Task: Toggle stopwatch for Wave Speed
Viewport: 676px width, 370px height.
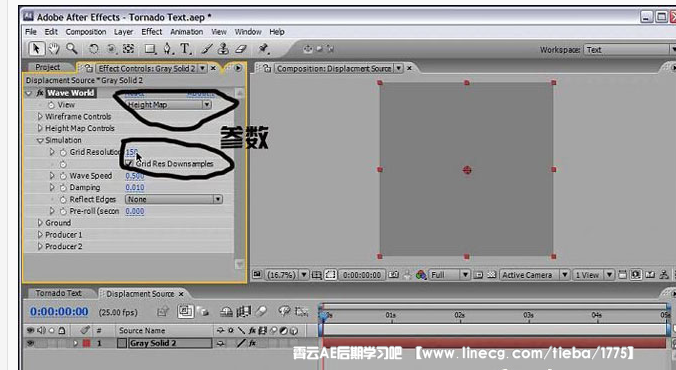Action: [63, 176]
